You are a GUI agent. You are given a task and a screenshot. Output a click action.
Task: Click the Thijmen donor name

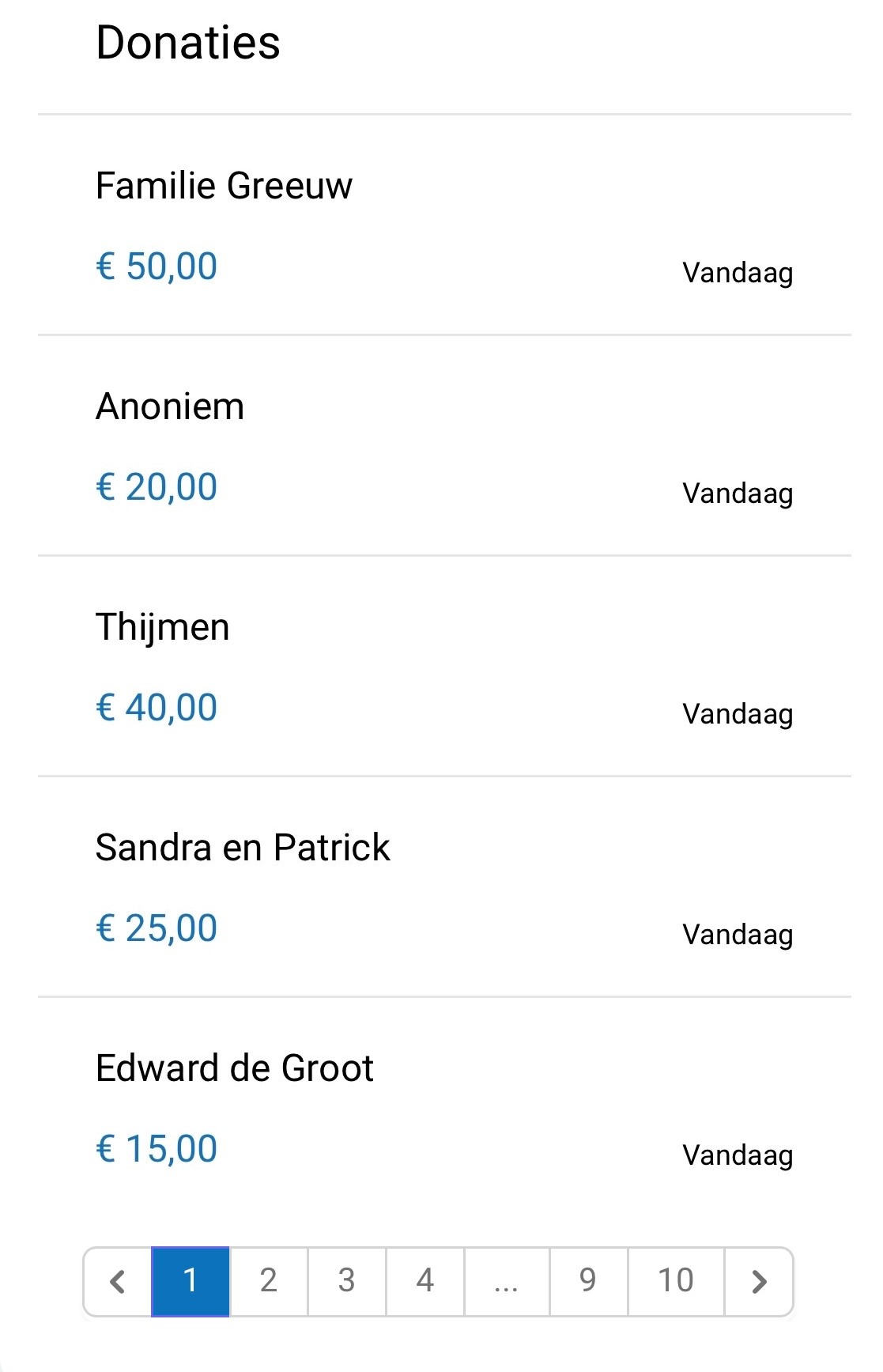162,628
